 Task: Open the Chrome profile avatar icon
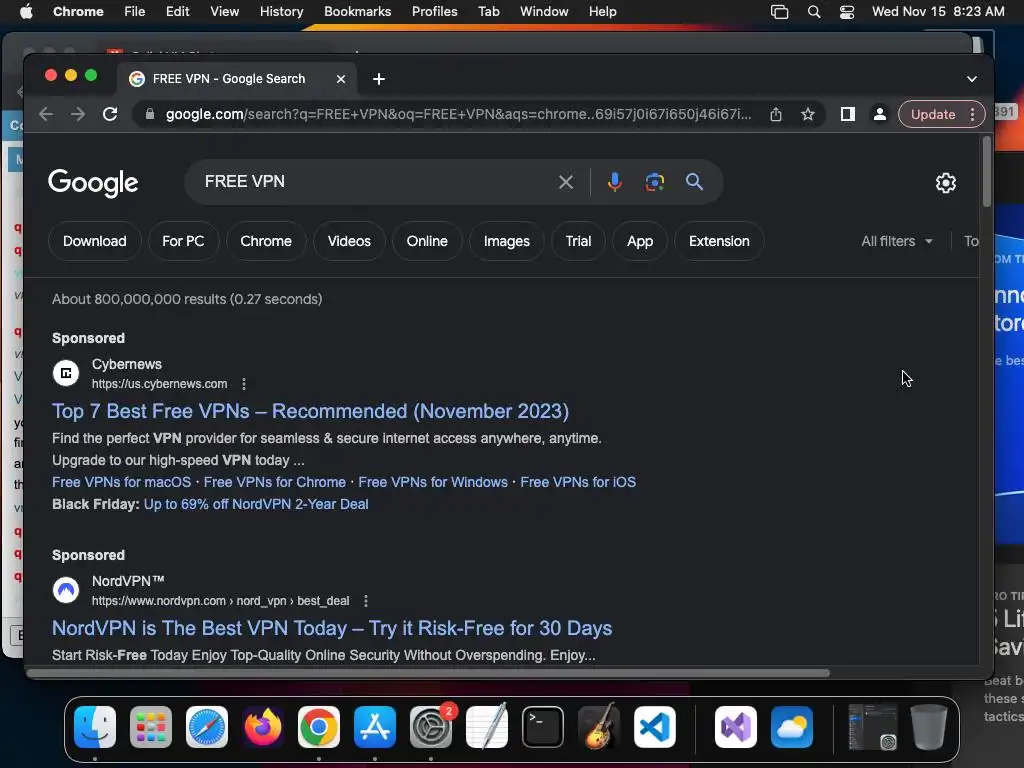pos(880,114)
